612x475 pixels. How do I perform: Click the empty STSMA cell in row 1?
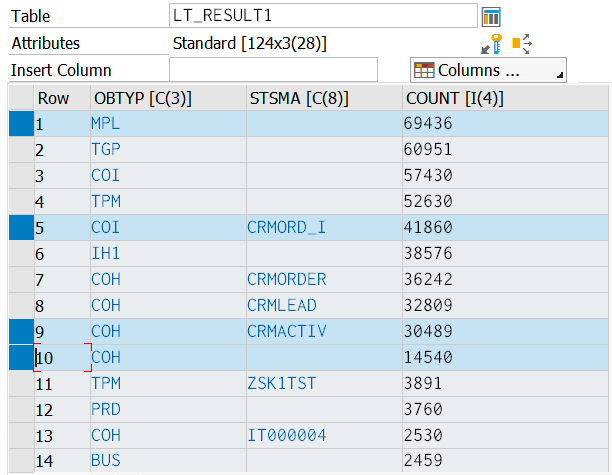(x=324, y=124)
